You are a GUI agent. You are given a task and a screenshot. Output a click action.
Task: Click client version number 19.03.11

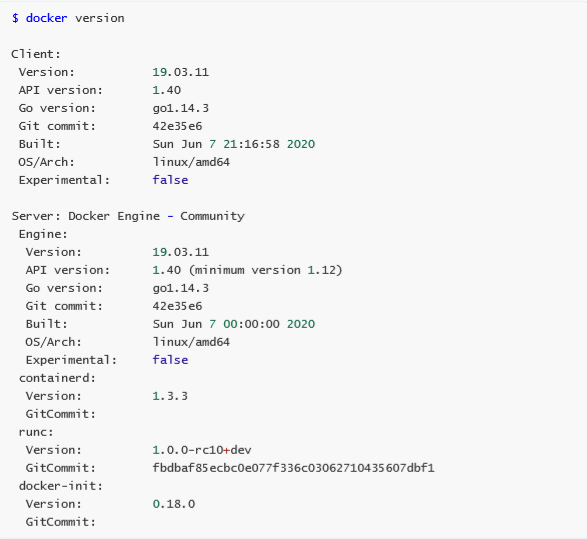pyautogui.click(x=180, y=72)
